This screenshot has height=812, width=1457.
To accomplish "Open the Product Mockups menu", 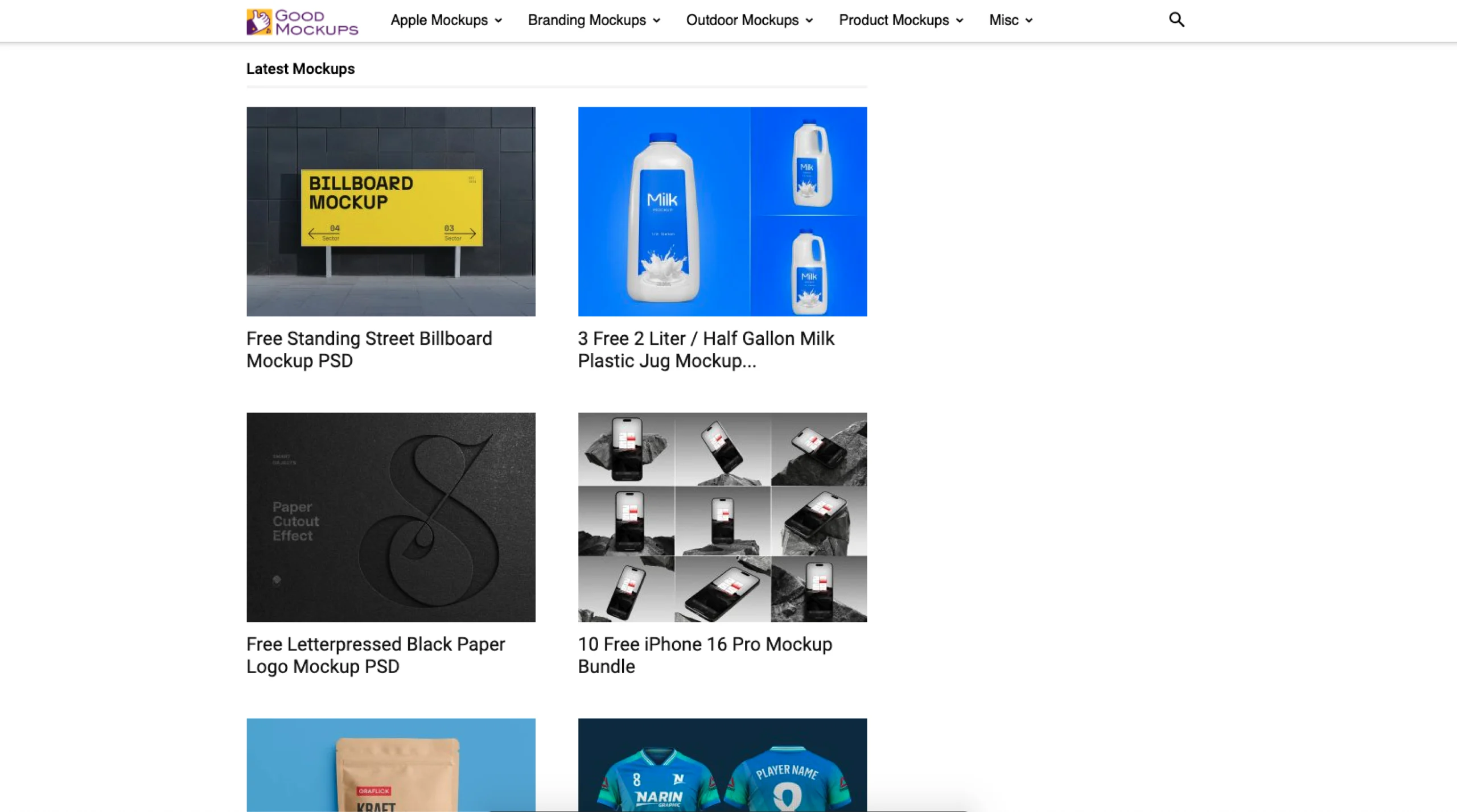I will click(901, 20).
